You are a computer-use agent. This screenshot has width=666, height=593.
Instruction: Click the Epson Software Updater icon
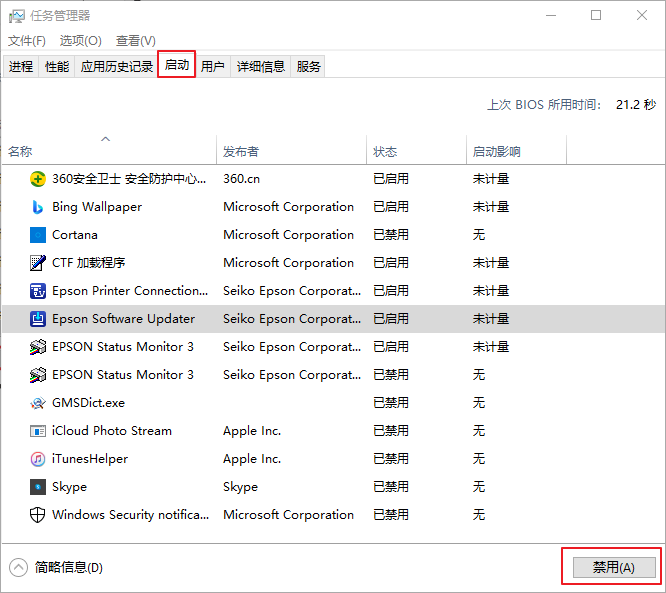click(38, 319)
